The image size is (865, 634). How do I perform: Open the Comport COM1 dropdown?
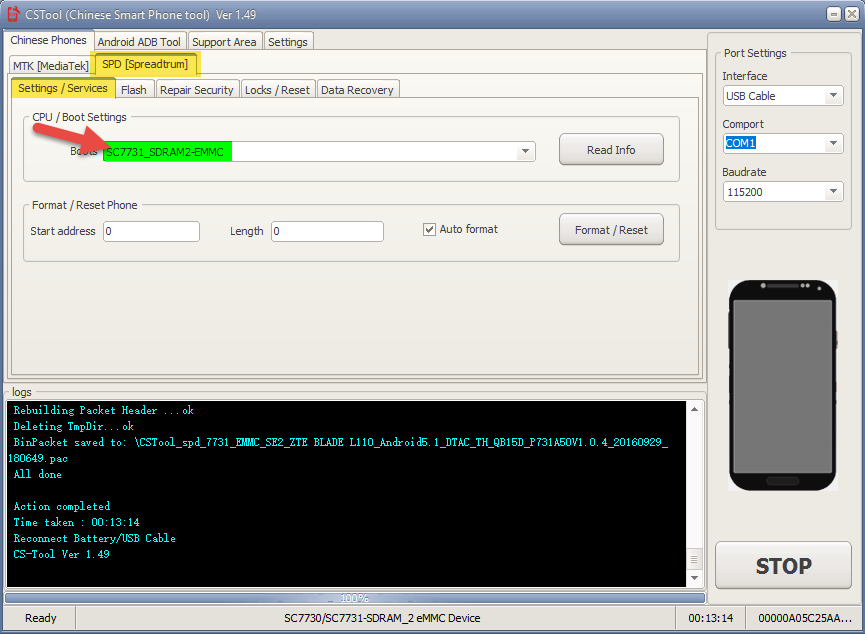(x=833, y=143)
